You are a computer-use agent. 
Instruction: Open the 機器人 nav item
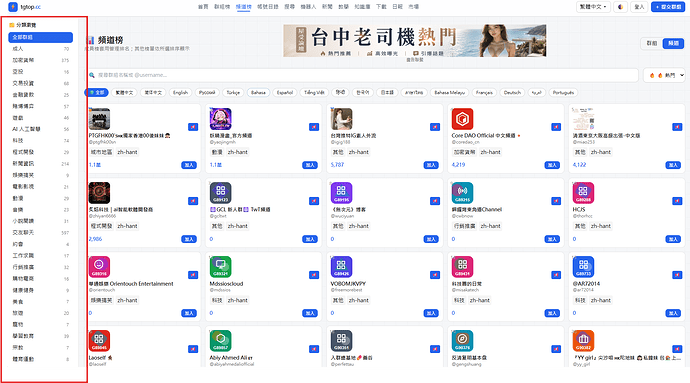pos(308,7)
